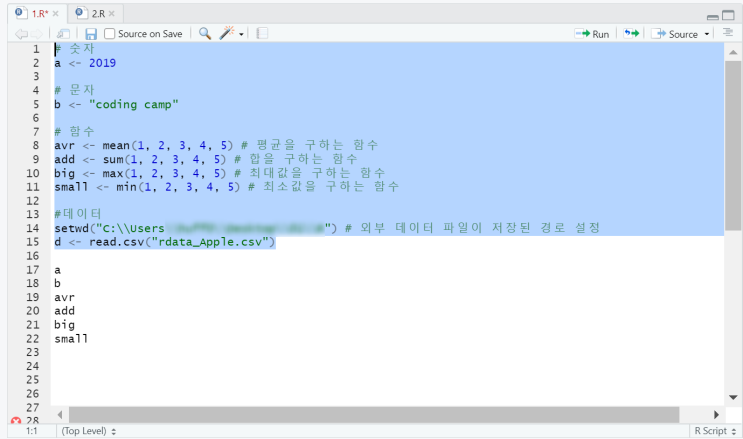Click on min in line 11
743x439 pixels.
(127, 187)
